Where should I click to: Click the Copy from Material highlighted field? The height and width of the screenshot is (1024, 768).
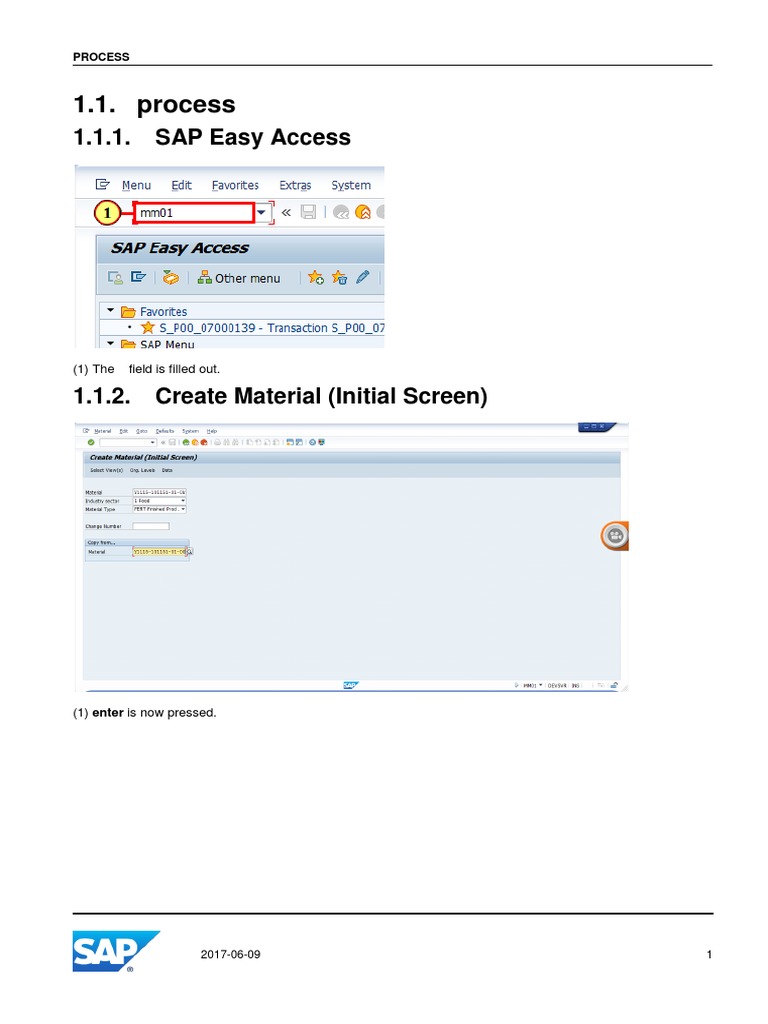tap(159, 552)
